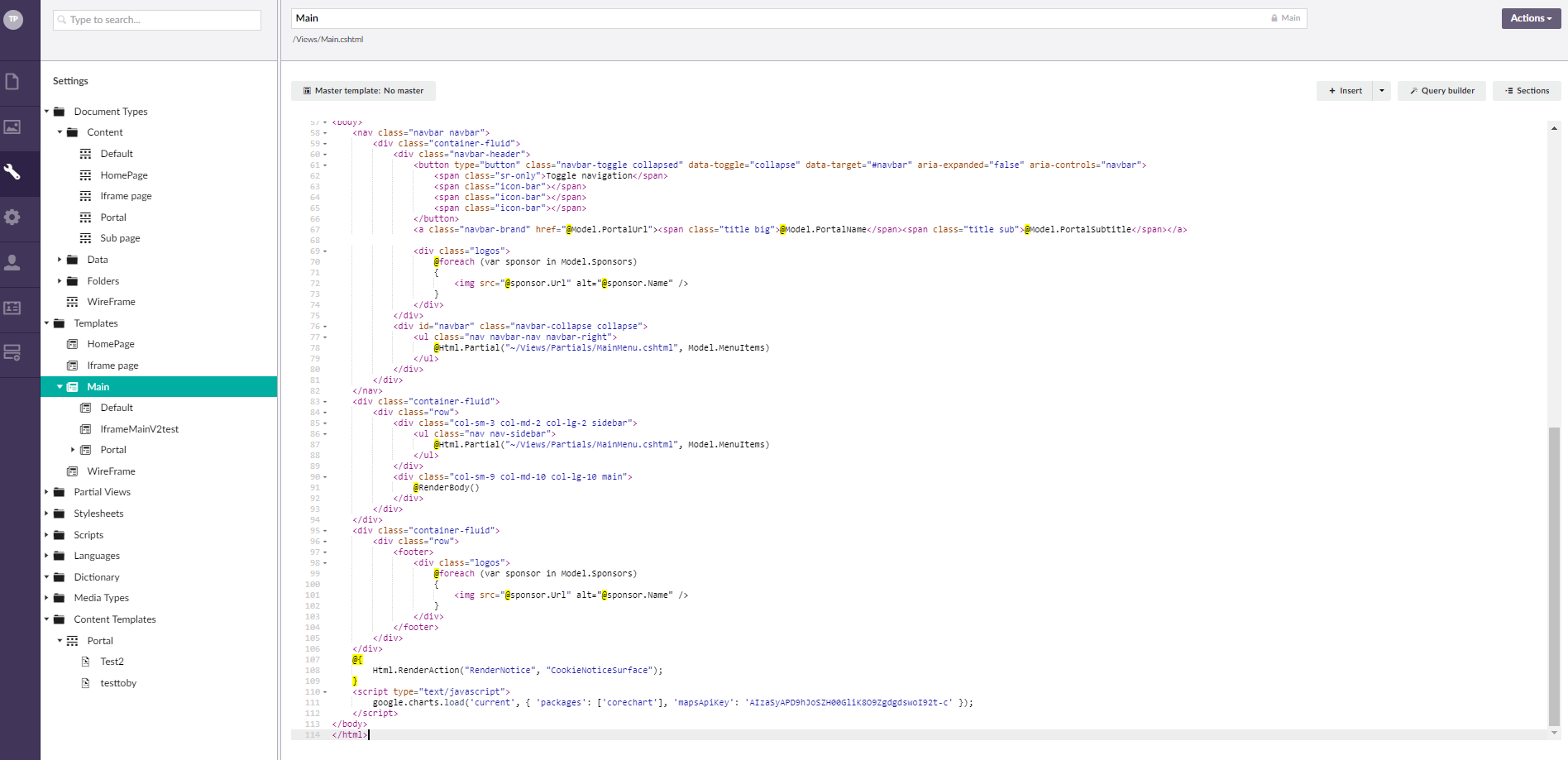The height and width of the screenshot is (760, 1568).
Task: Click the lock icon beside Main alias
Action: (x=1274, y=18)
